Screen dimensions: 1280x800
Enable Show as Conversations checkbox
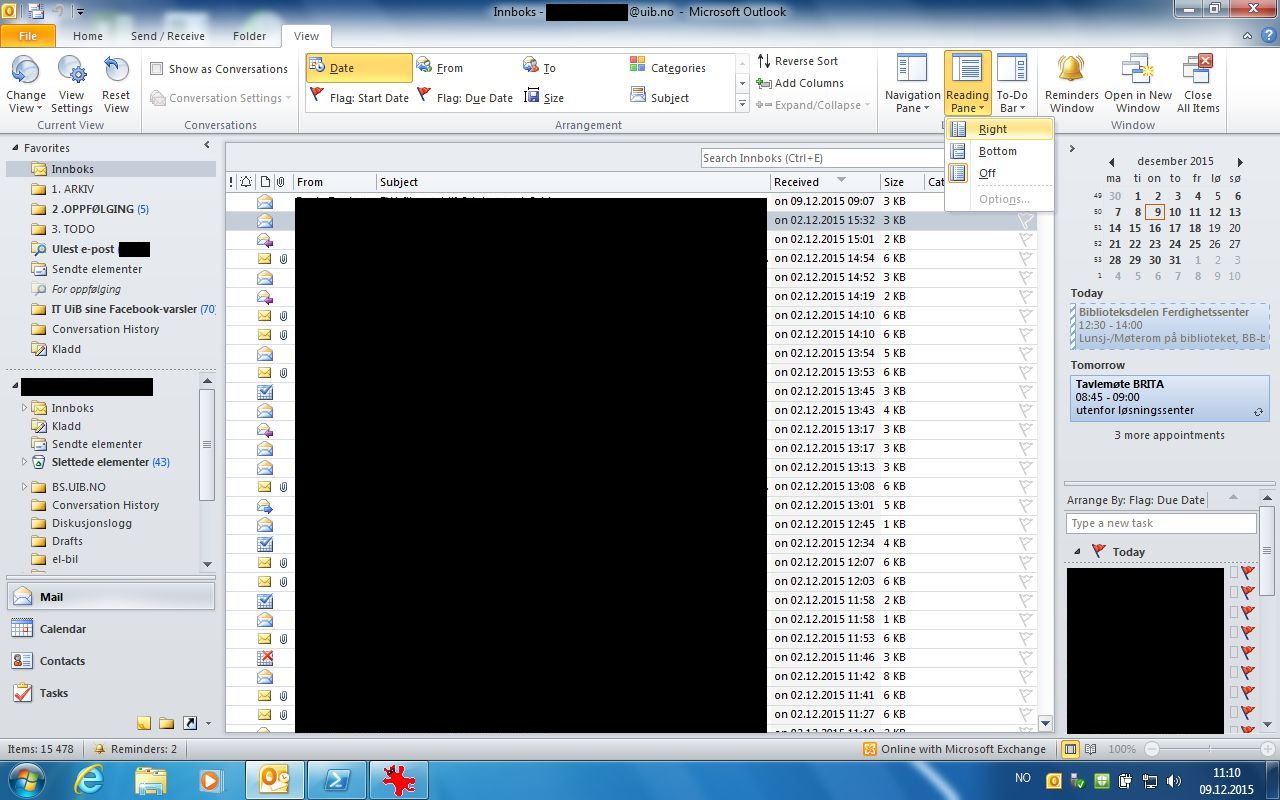[157, 69]
